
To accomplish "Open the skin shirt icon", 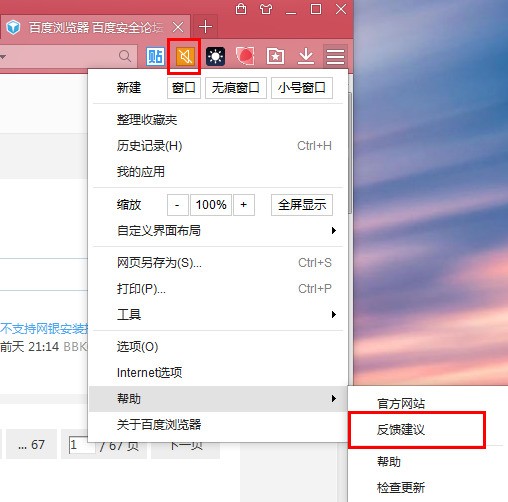I will tap(266, 9).
